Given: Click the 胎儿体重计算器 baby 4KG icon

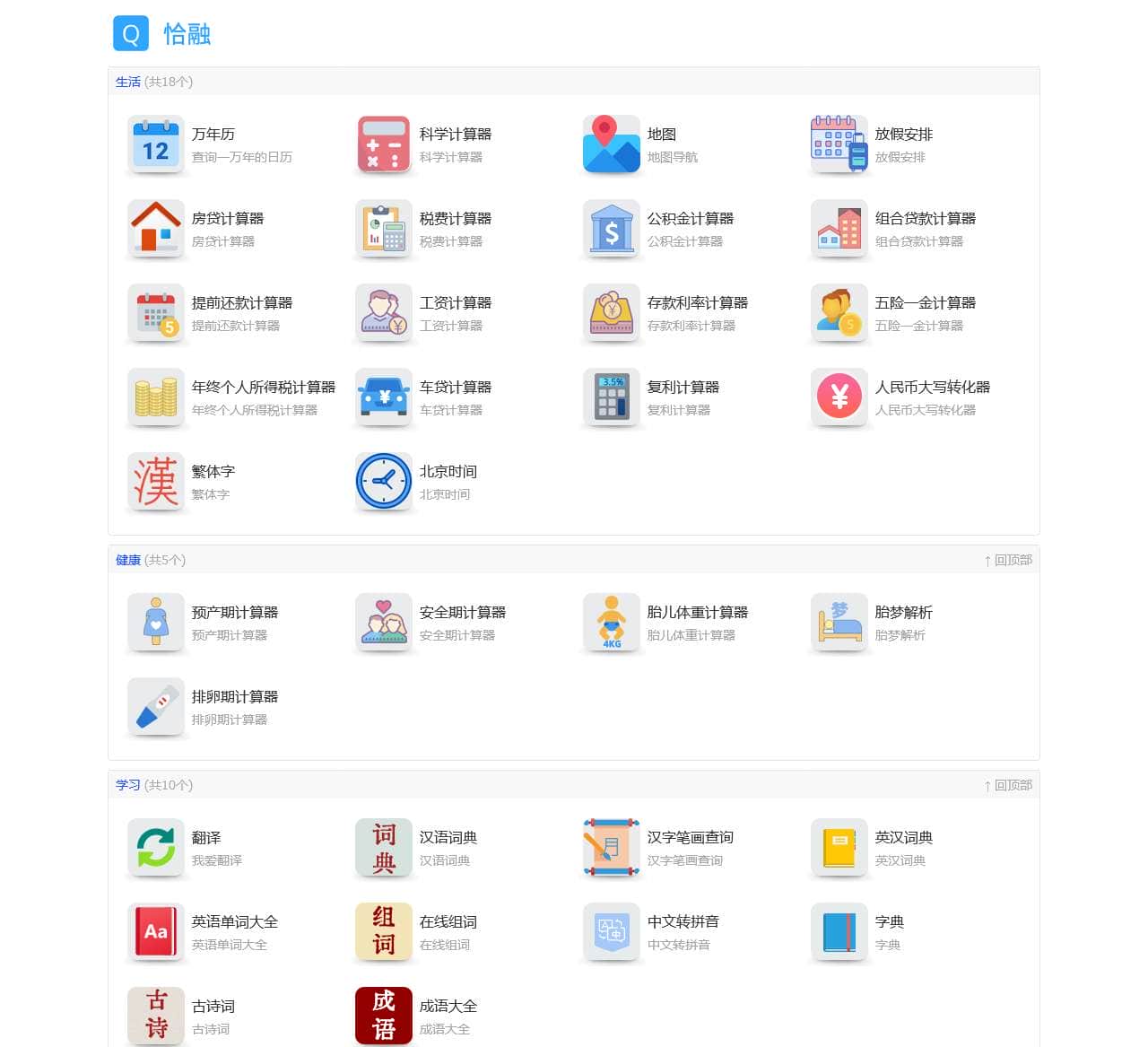Looking at the screenshot, I should (612, 622).
